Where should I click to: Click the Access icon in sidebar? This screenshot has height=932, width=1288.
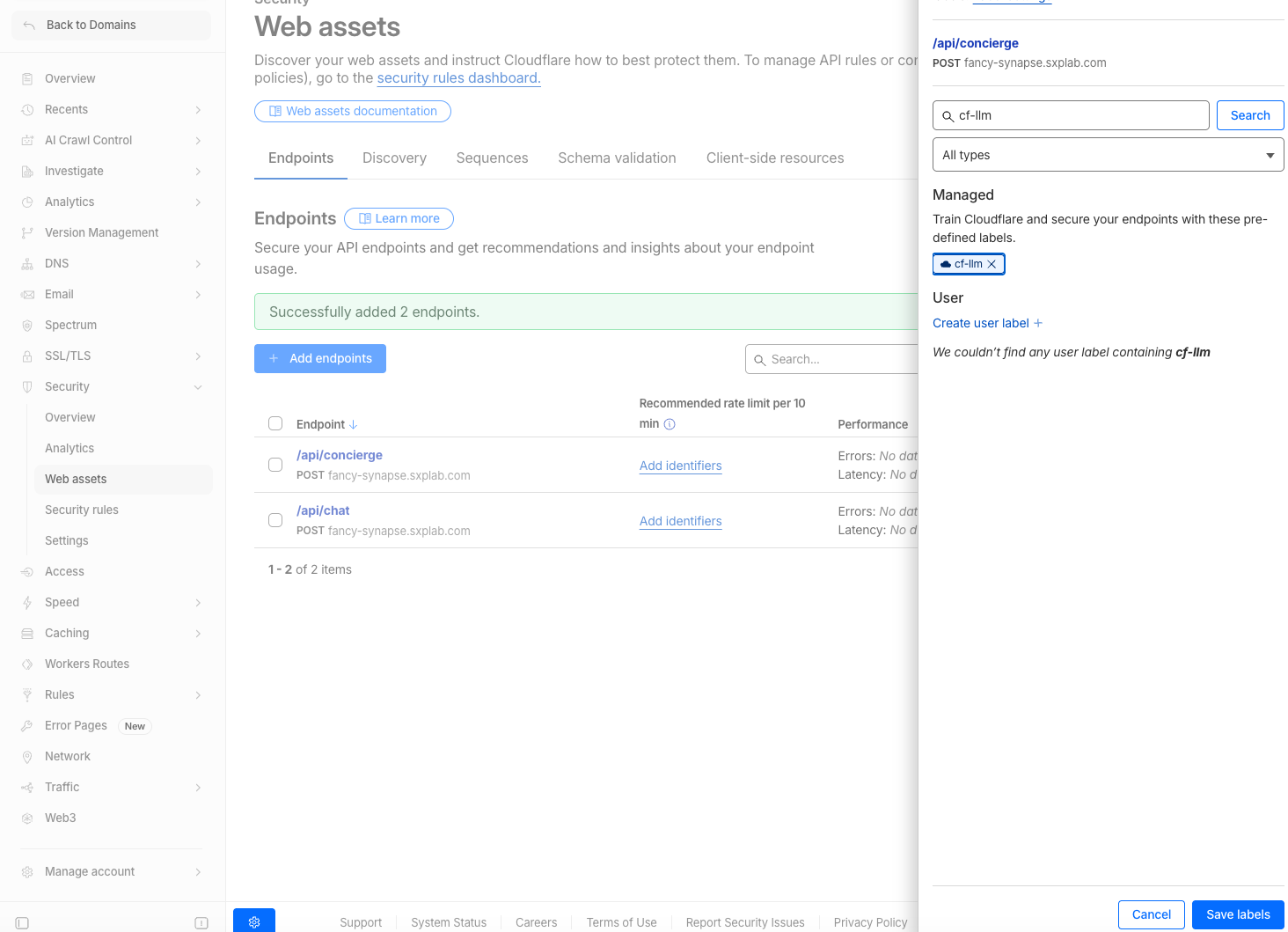pyautogui.click(x=27, y=571)
